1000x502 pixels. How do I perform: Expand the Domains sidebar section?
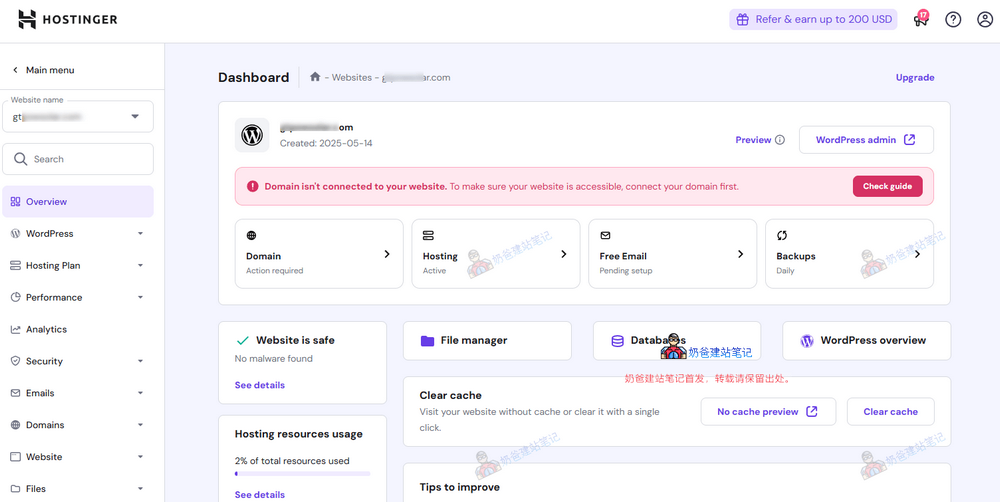tap(140, 425)
